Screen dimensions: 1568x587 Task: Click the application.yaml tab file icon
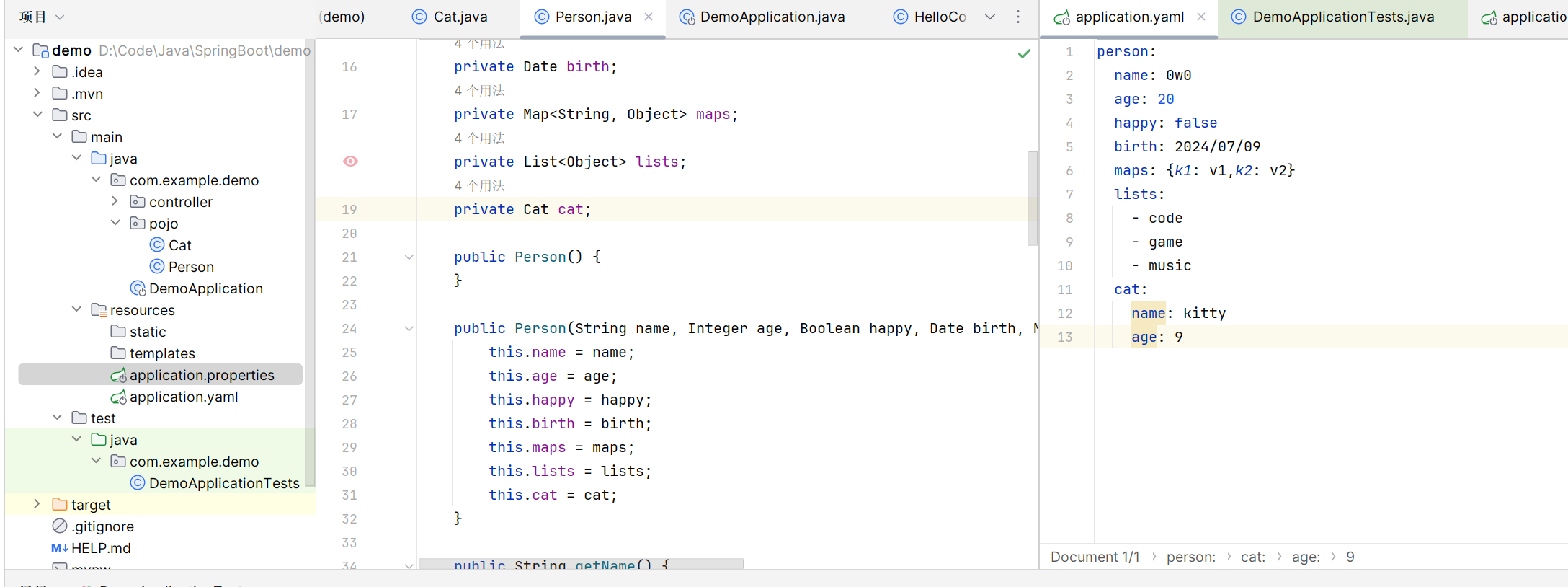[1061, 17]
